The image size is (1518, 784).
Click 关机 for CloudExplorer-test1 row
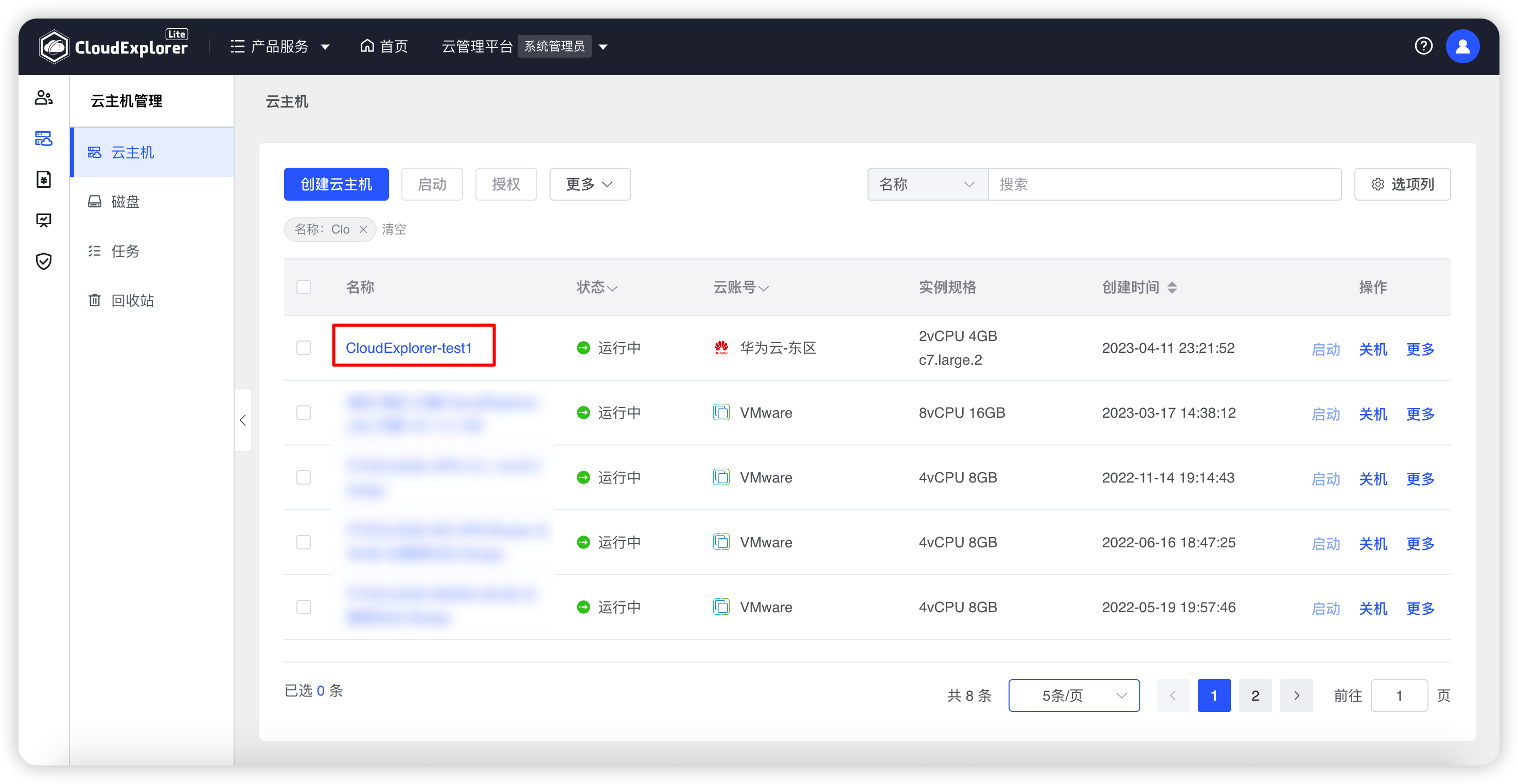click(x=1373, y=349)
